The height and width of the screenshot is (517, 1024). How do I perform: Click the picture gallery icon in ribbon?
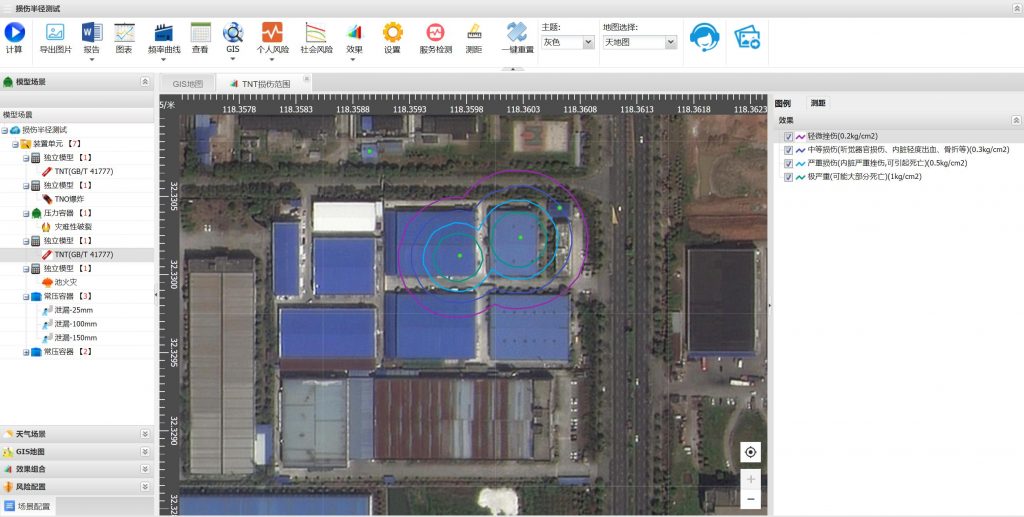click(747, 37)
